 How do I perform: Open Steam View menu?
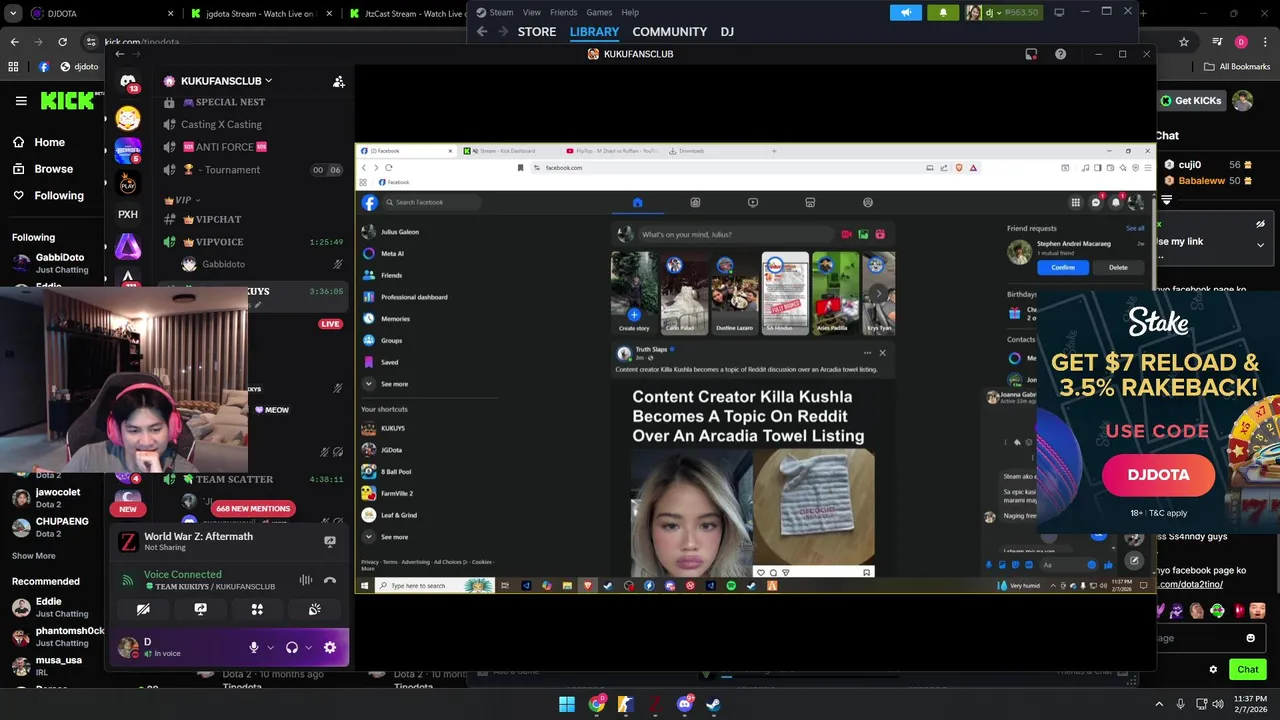click(532, 12)
